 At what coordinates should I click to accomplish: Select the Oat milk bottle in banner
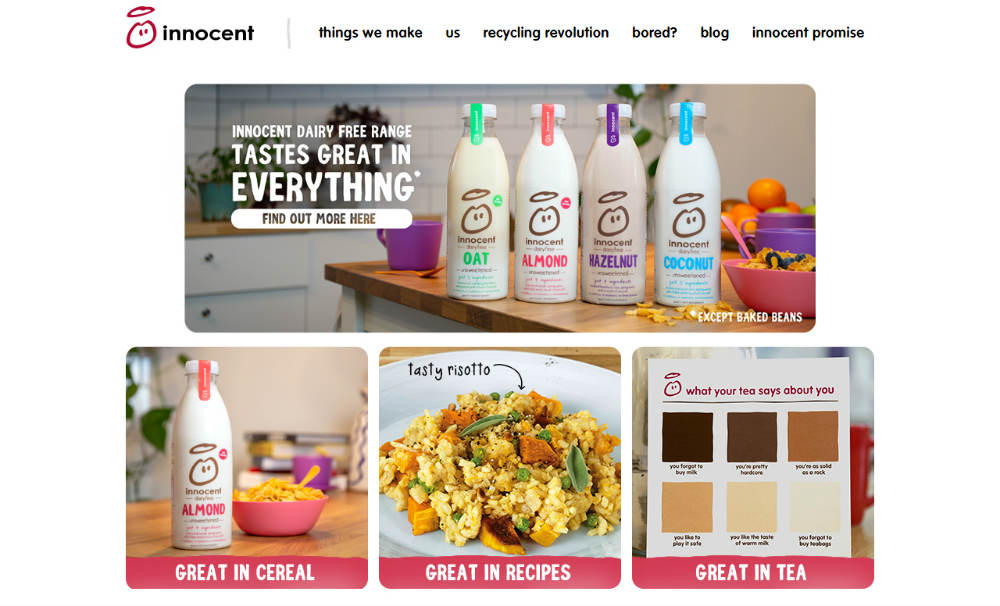(478, 202)
